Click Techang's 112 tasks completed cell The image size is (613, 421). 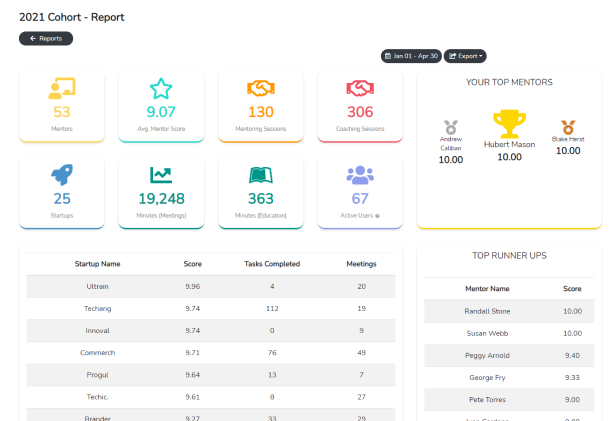pos(272,308)
